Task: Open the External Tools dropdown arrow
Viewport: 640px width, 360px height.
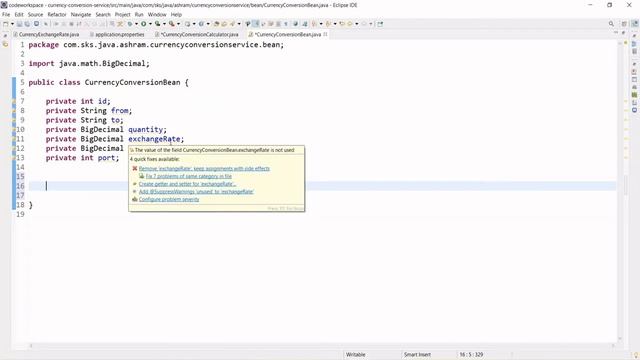Action: pos(178,24)
